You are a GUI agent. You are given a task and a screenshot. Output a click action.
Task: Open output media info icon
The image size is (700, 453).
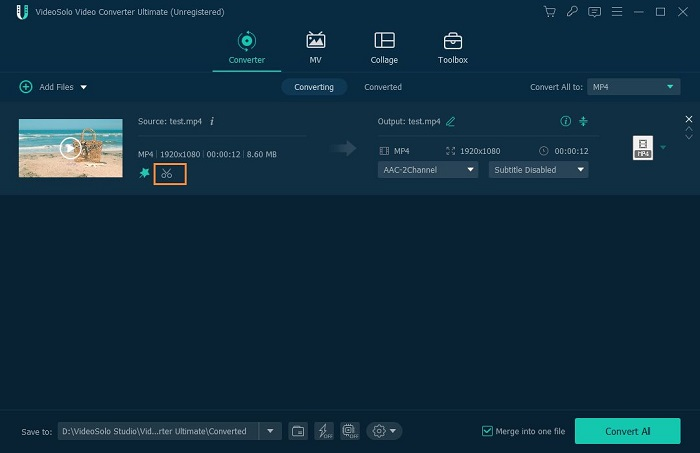click(x=565, y=121)
